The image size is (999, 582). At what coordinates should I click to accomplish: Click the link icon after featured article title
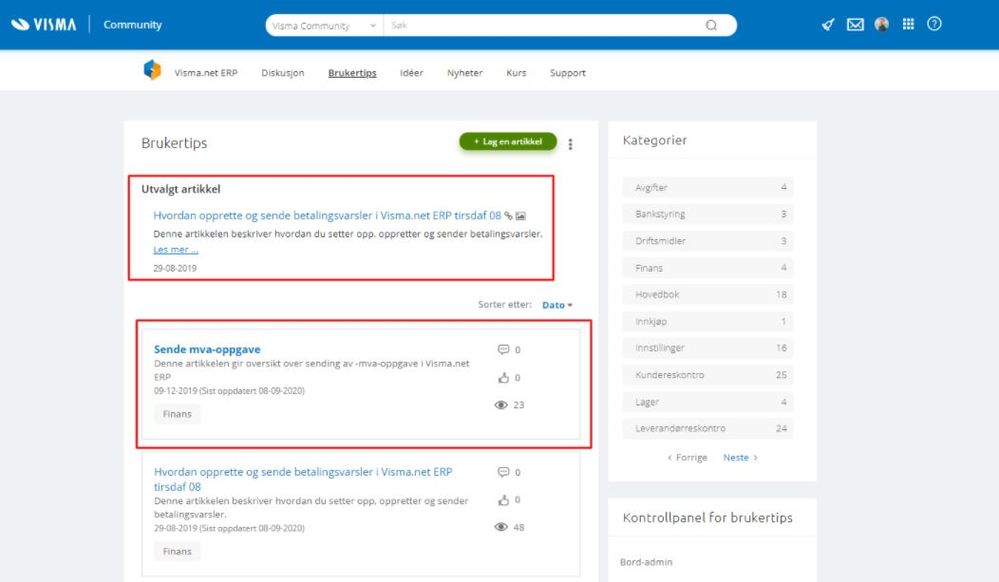[x=508, y=216]
